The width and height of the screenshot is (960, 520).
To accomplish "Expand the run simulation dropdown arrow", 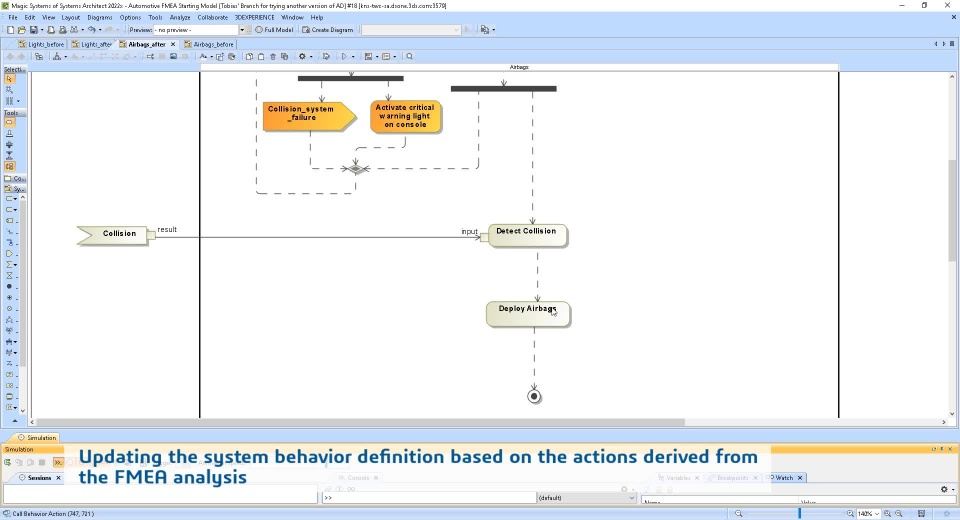I will click(353, 57).
